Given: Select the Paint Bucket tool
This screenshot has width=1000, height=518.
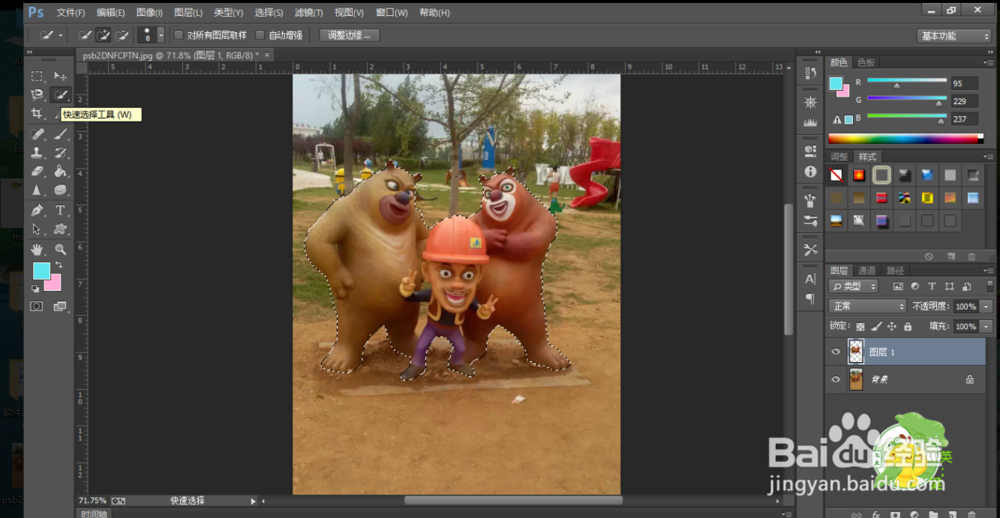Looking at the screenshot, I should [x=61, y=171].
